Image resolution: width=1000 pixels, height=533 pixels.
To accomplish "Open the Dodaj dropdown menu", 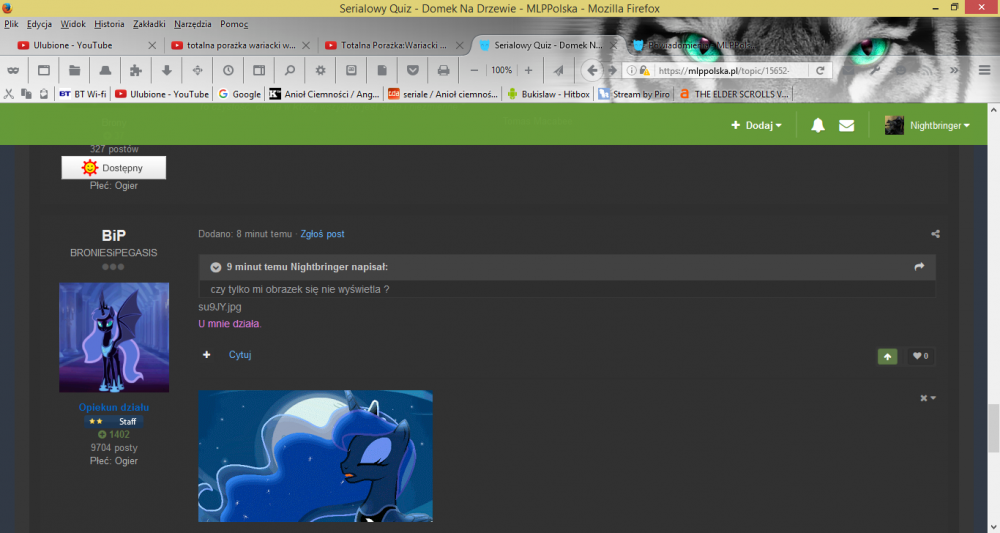I will click(756, 126).
